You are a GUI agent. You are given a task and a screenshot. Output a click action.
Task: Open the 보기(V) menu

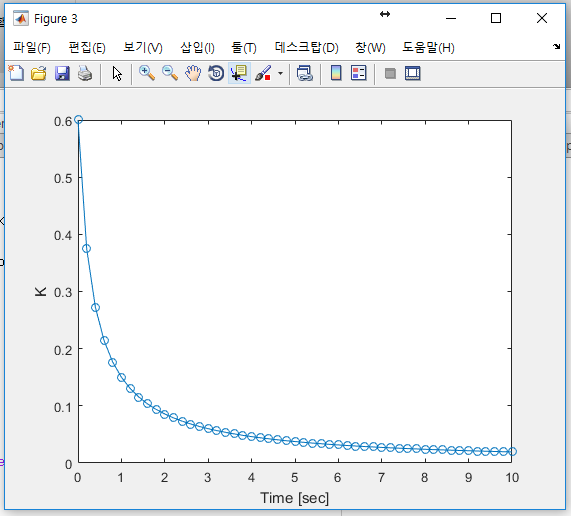(143, 47)
